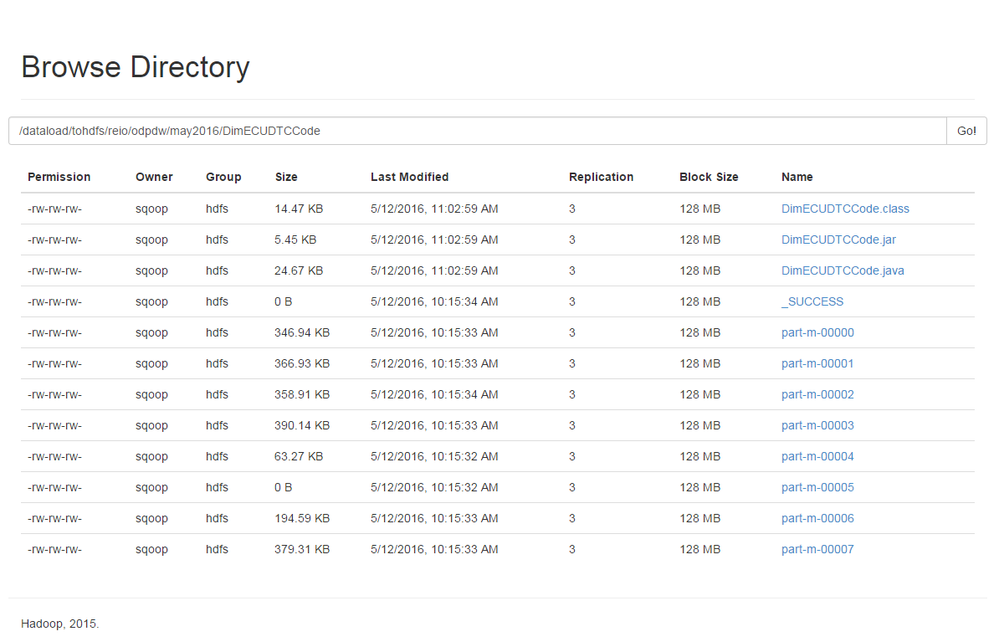Screen dimensions: 999x643
Task: Click the directory path input field
Action: pos(477,131)
